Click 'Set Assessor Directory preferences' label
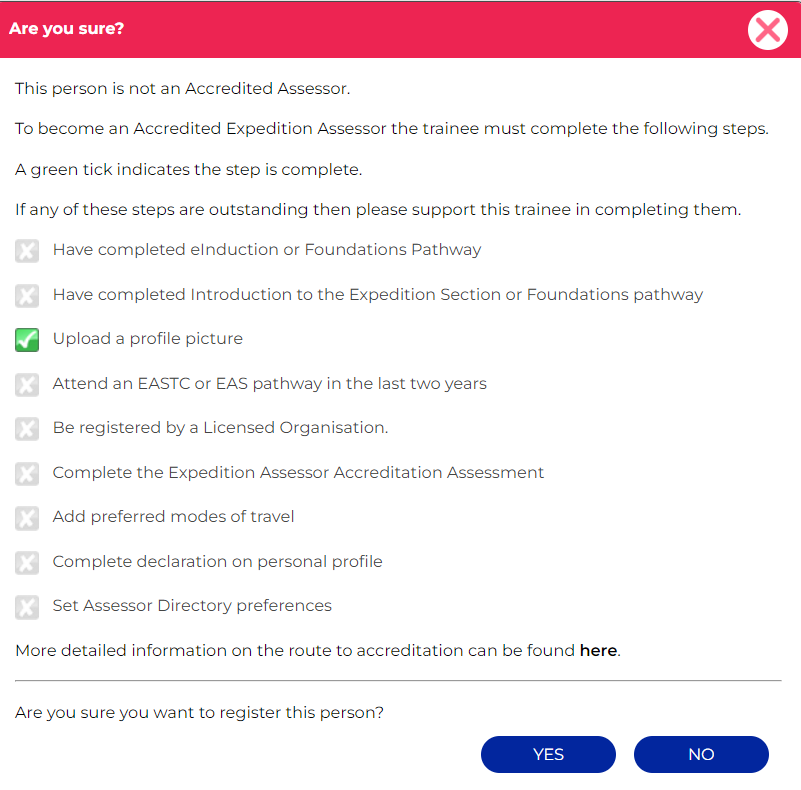The width and height of the screenshot is (801, 790). pos(192,606)
